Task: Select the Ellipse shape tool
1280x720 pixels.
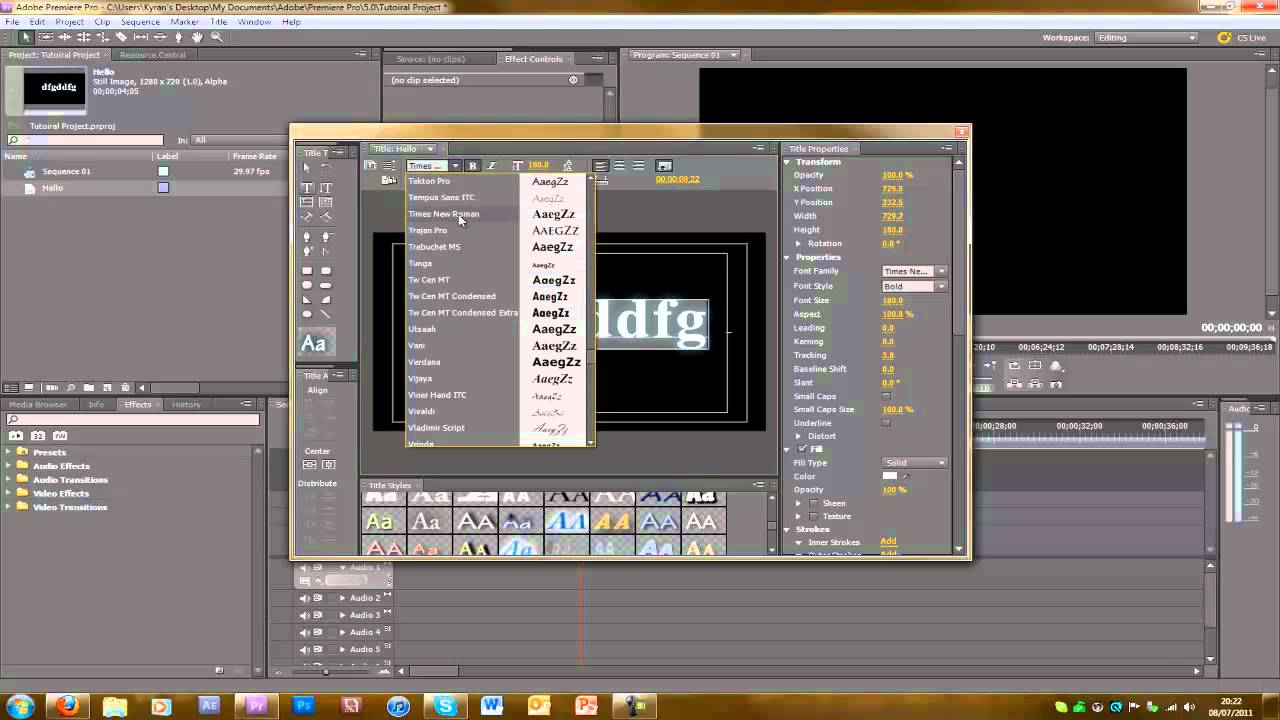Action: [x=307, y=314]
